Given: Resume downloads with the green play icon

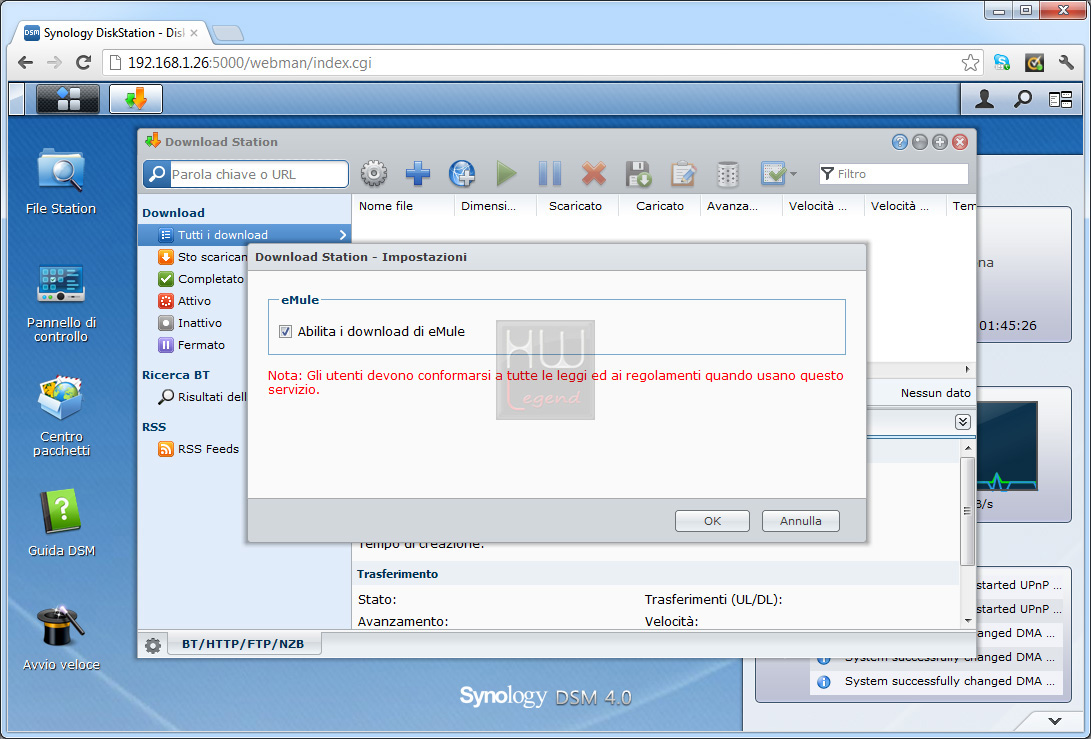Looking at the screenshot, I should [507, 173].
